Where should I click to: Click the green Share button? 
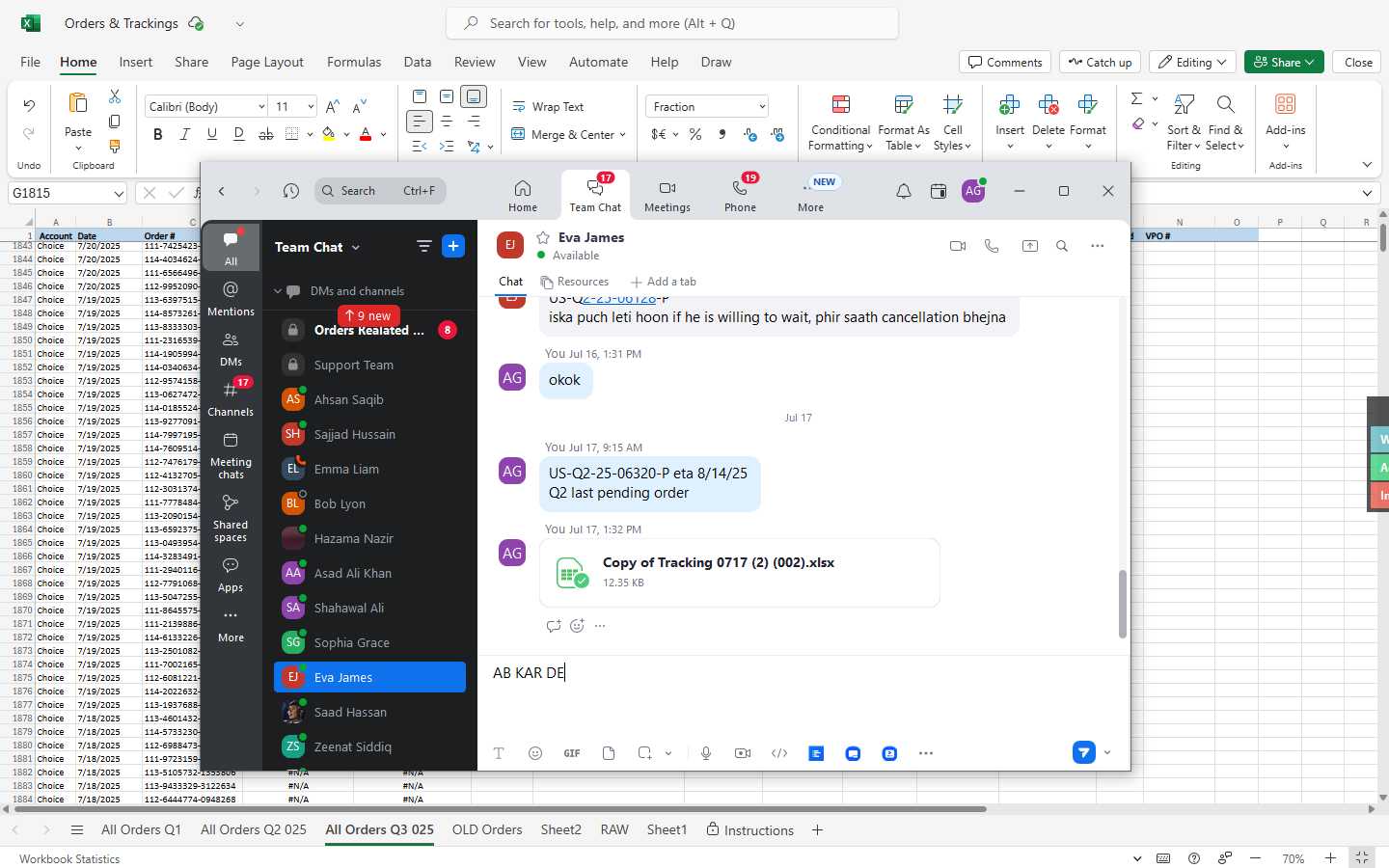coord(1284,62)
